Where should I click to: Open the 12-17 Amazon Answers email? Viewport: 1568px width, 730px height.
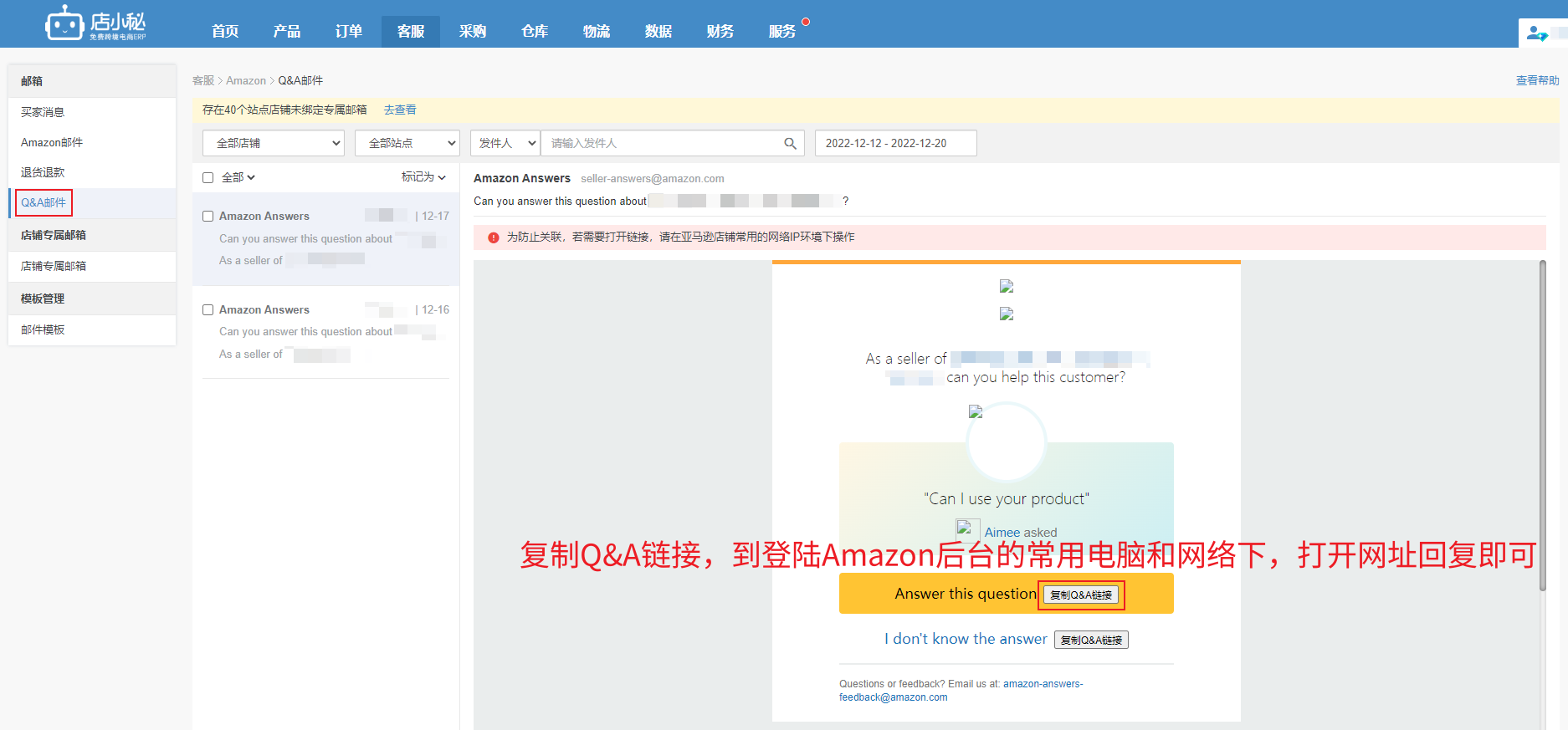click(x=326, y=239)
